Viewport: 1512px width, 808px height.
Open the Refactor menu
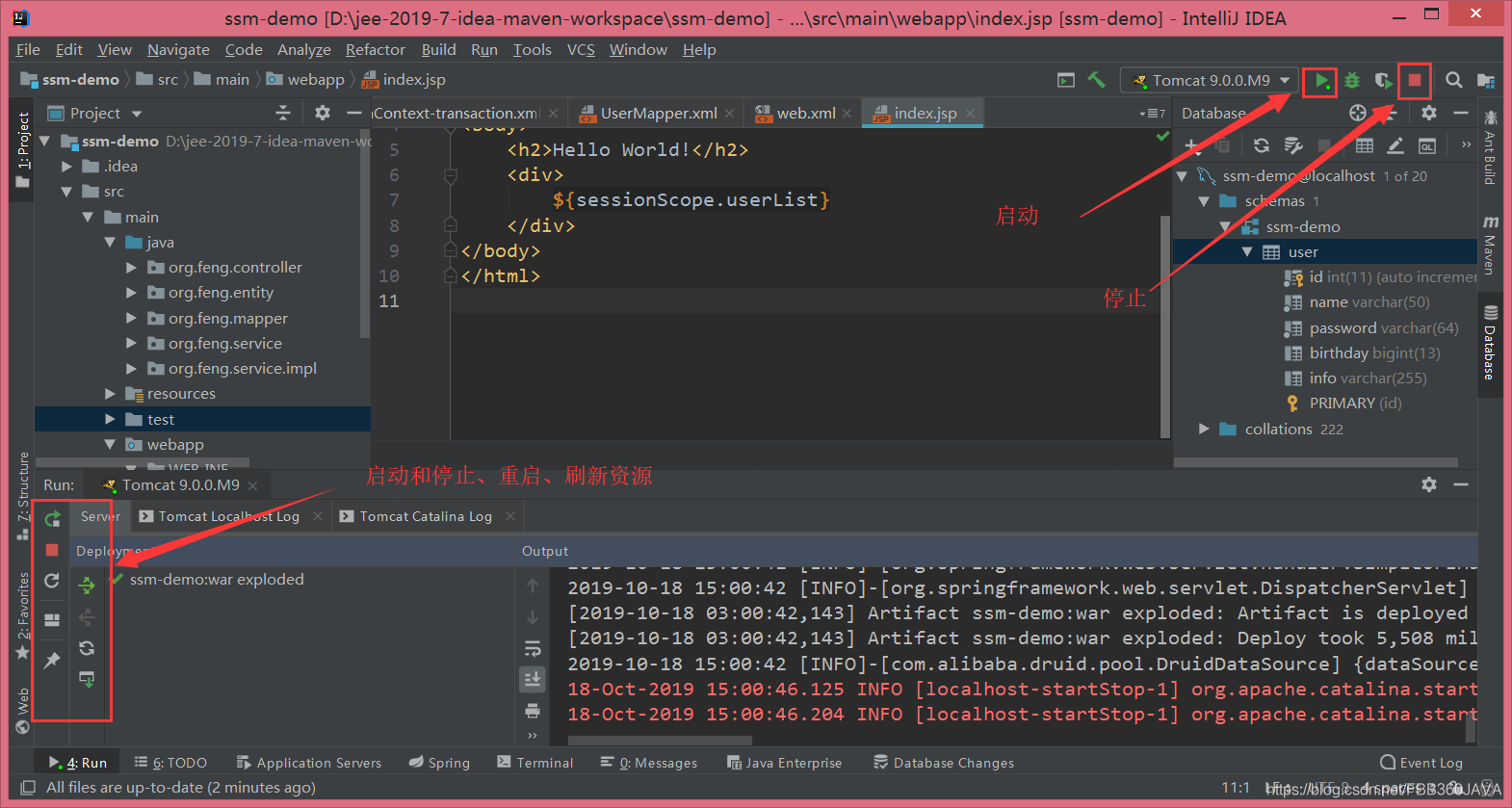tap(376, 49)
